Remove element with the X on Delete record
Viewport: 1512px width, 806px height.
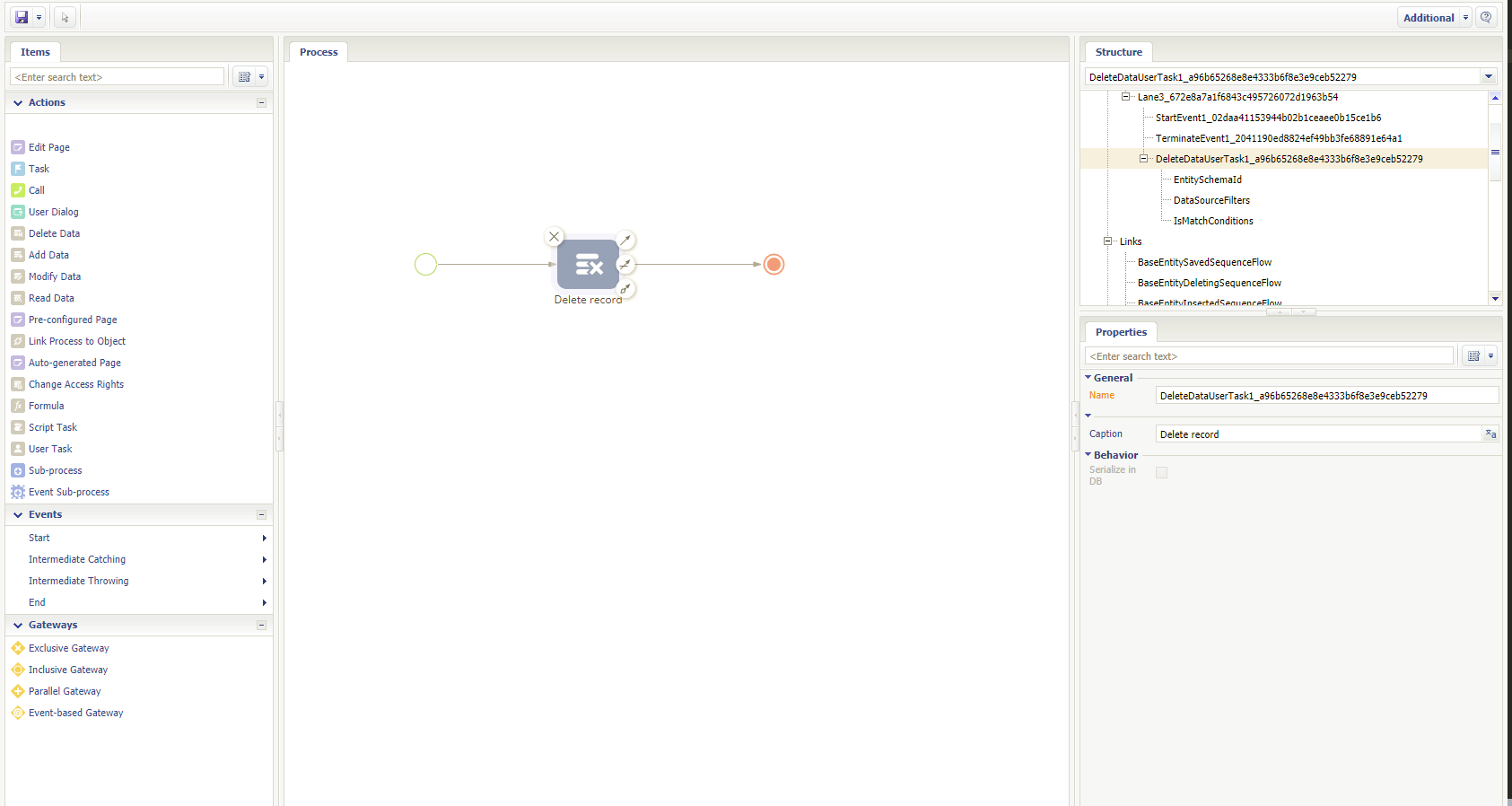click(555, 237)
